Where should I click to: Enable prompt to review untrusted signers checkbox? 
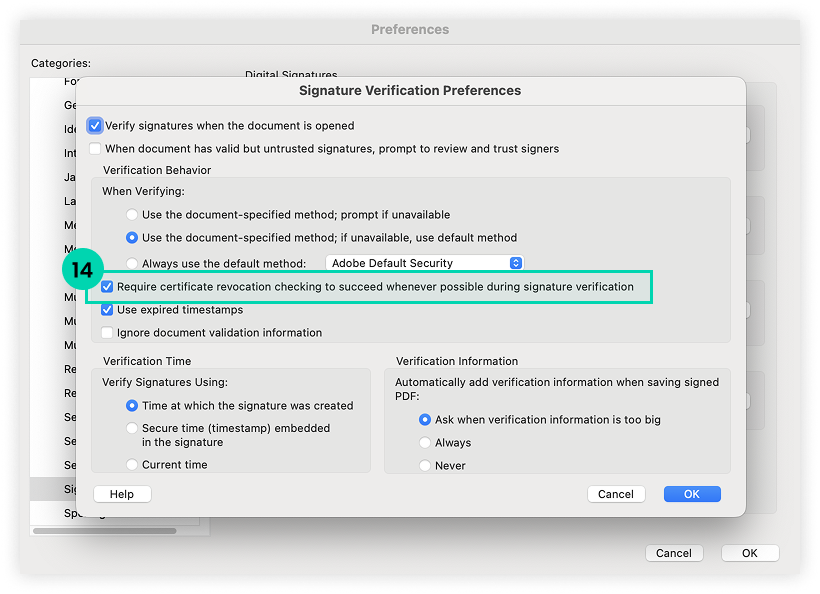[x=95, y=148]
